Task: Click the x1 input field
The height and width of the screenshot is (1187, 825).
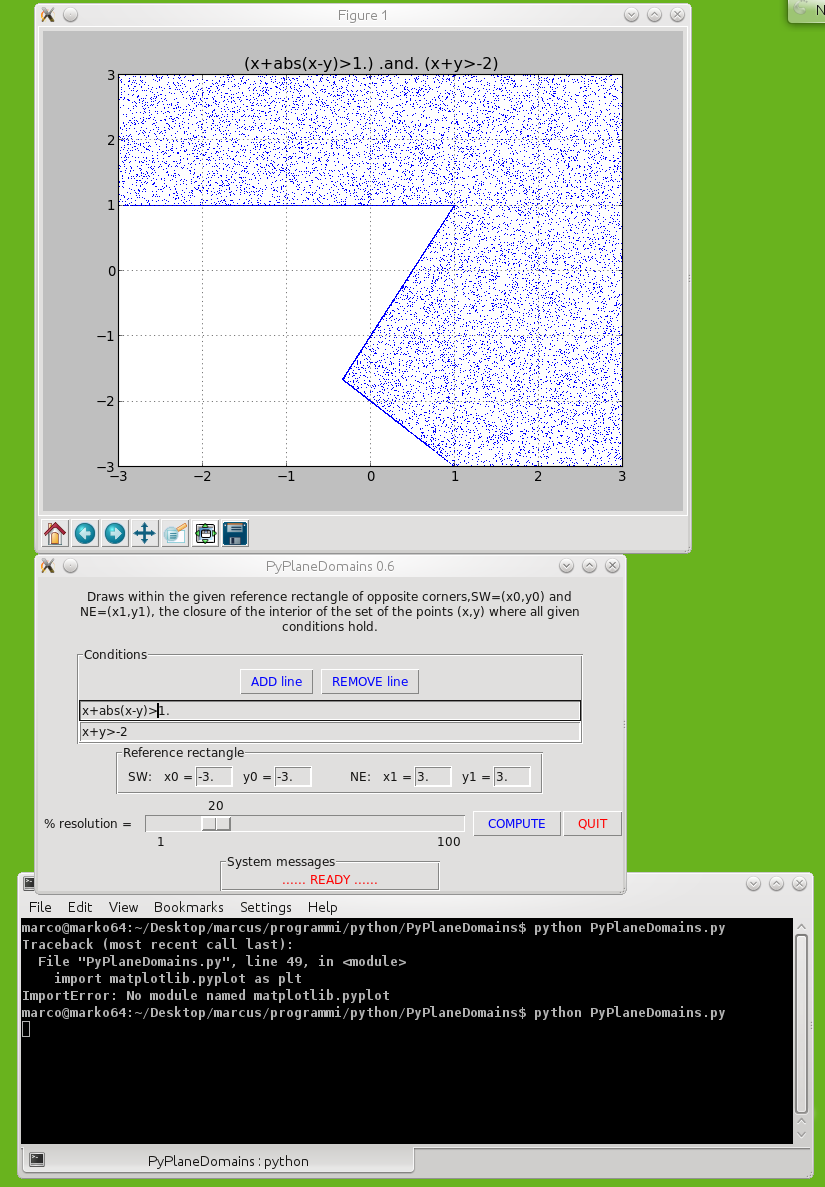Action: (433, 777)
